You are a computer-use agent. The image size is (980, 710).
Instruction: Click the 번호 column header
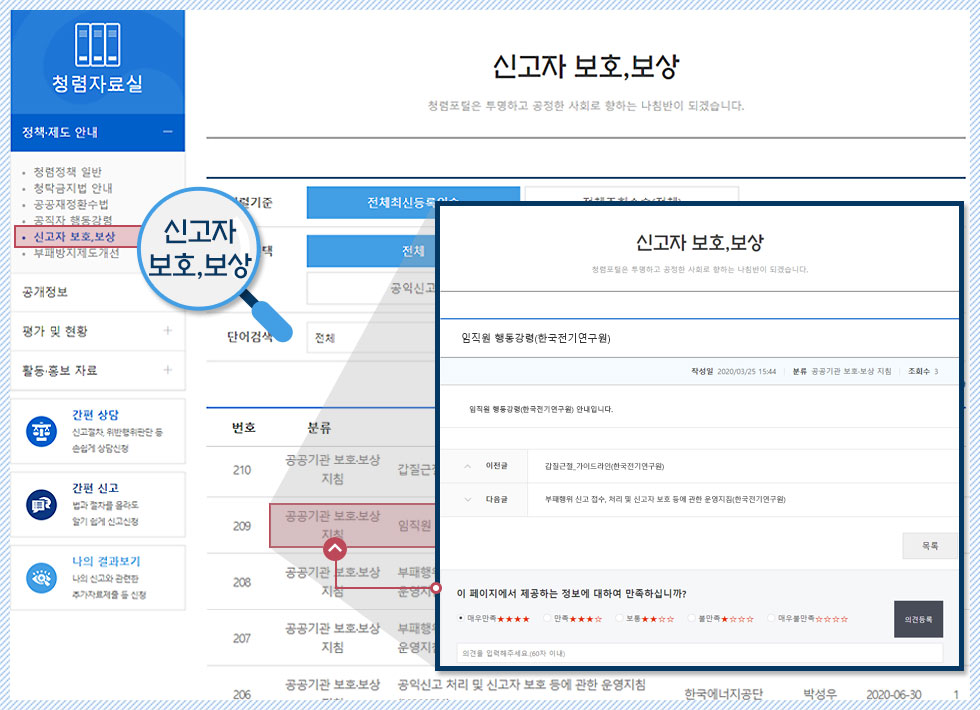click(244, 428)
